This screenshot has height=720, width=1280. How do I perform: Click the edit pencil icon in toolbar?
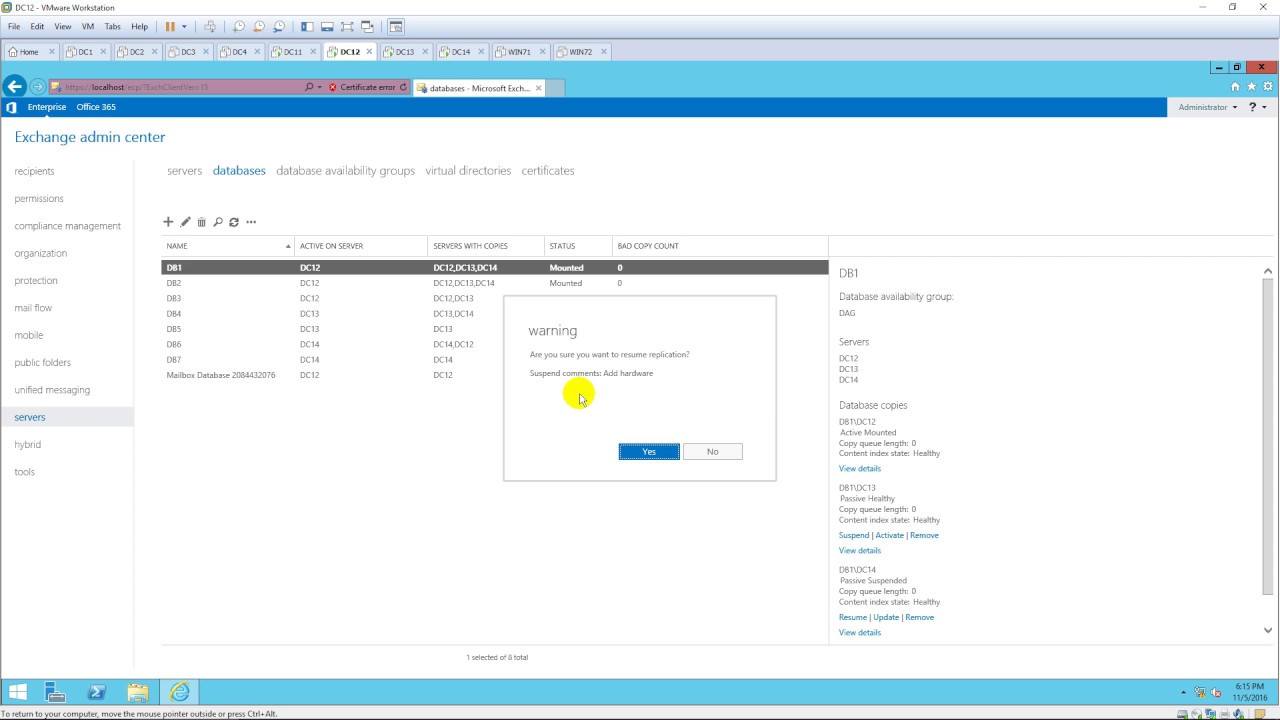[x=185, y=222]
